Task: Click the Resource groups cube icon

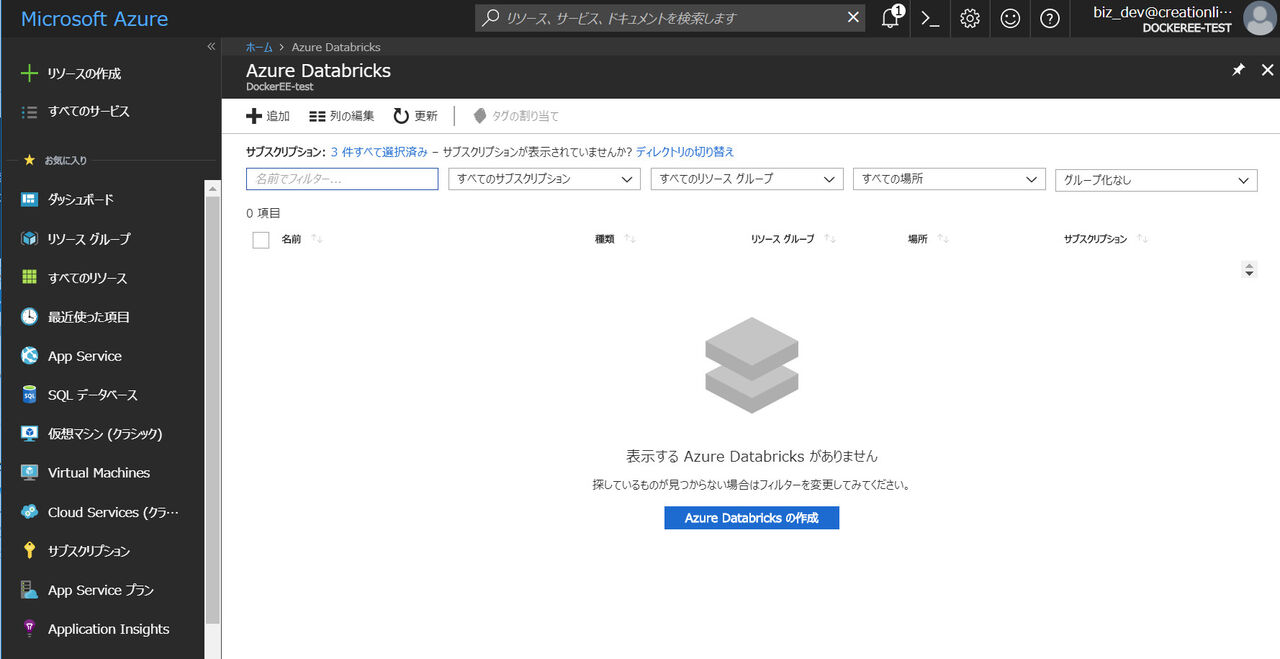Action: 29,239
